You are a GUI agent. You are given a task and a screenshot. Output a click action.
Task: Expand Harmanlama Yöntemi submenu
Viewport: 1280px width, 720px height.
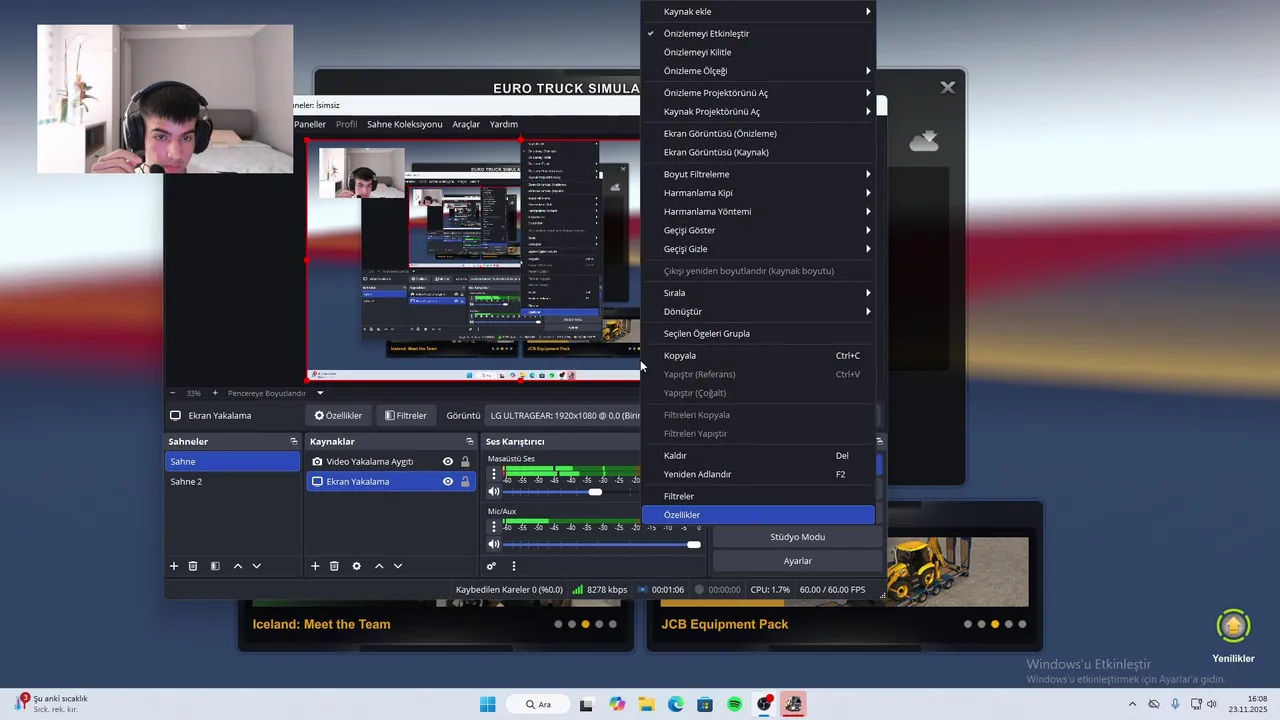pyautogui.click(x=759, y=211)
